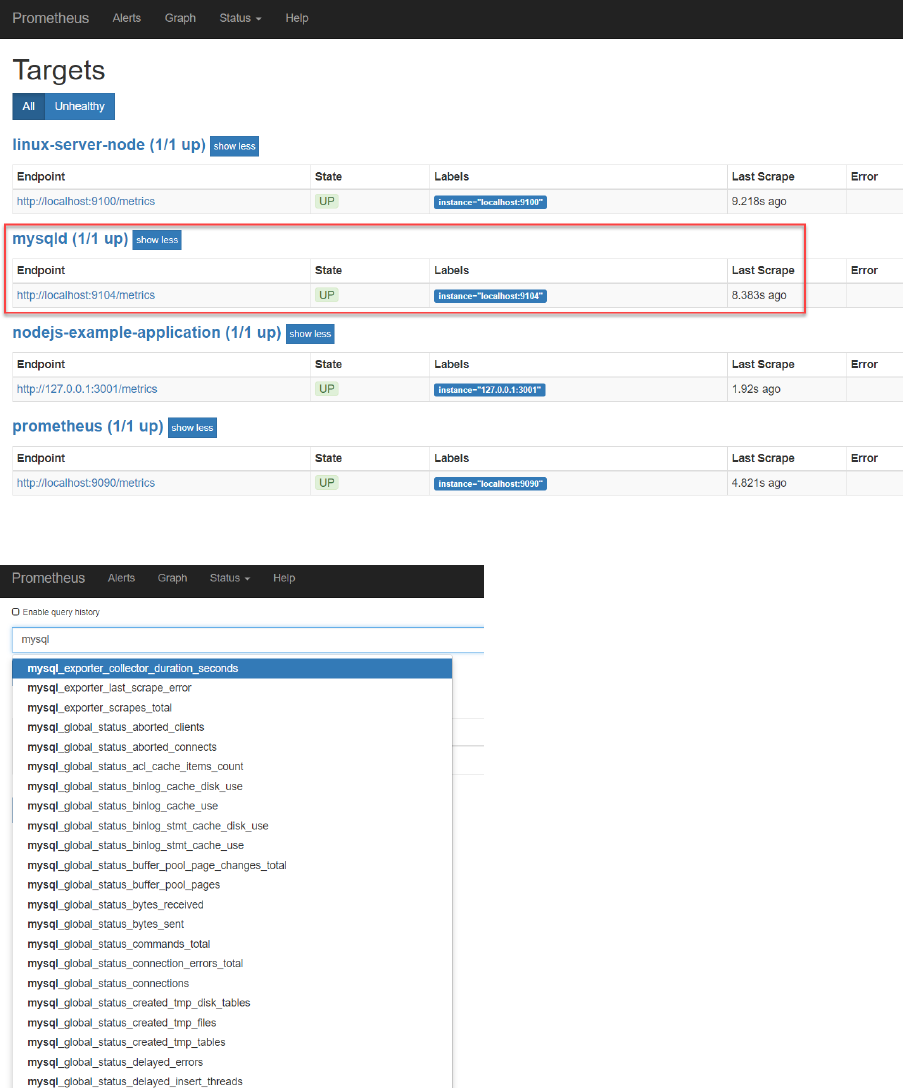Expand Status dropdown in top navbar
Viewport: 903px width, 1088px height.
tap(240, 18)
